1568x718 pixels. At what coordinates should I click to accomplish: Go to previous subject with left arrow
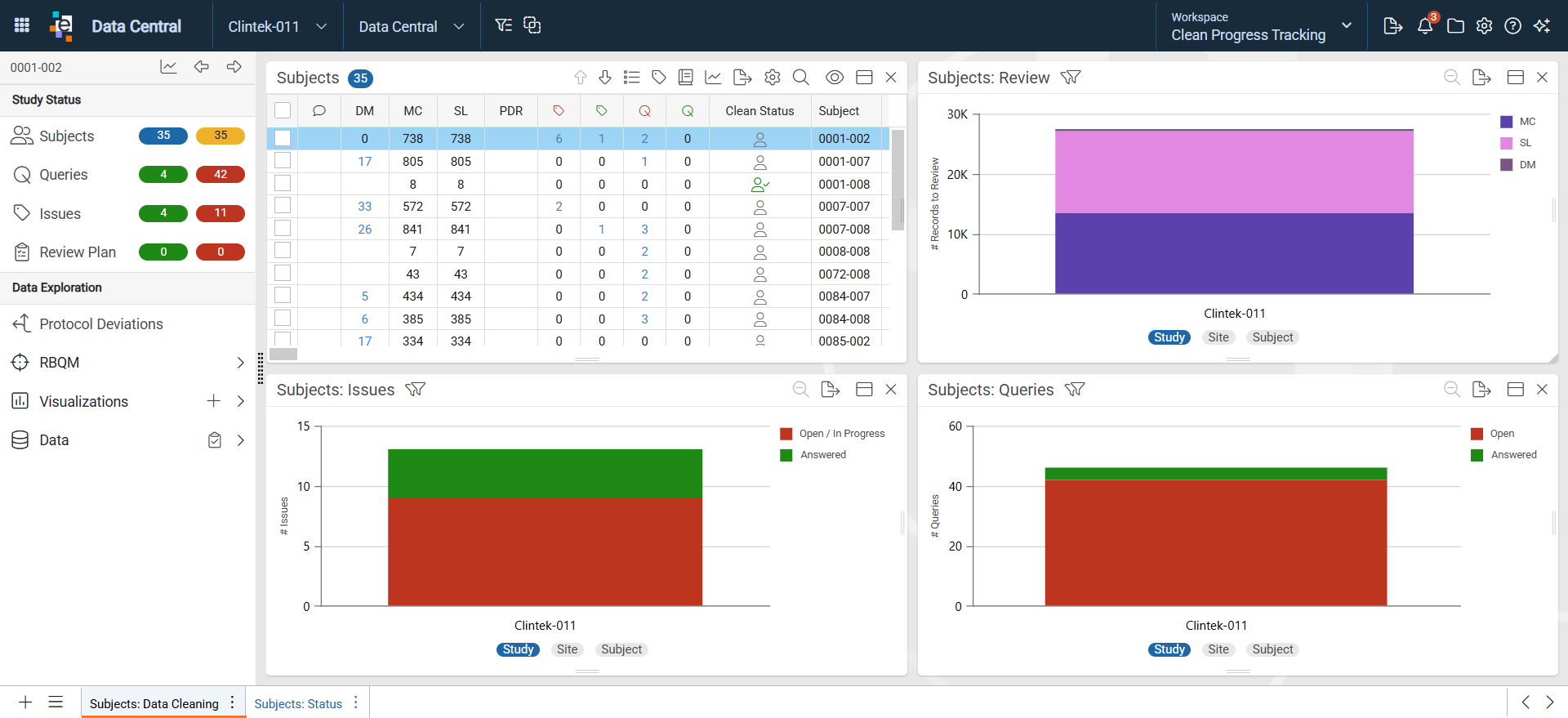[202, 67]
